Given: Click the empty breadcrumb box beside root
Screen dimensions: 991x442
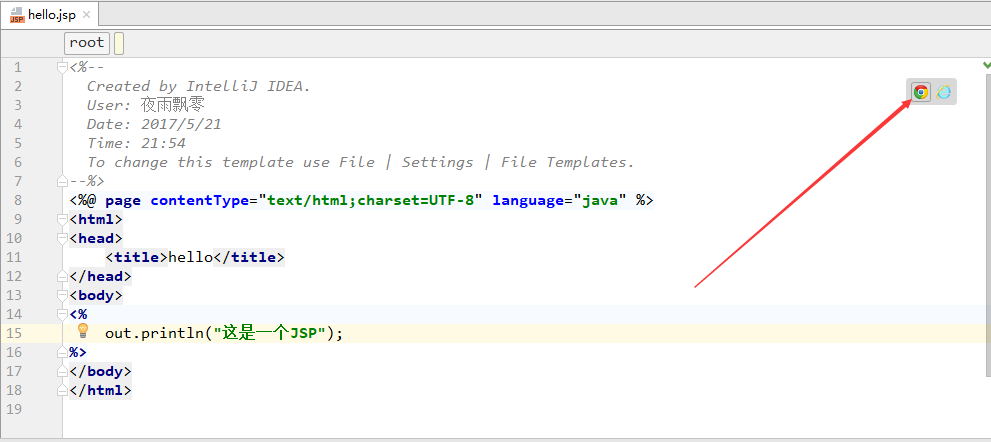Looking at the screenshot, I should click(119, 43).
